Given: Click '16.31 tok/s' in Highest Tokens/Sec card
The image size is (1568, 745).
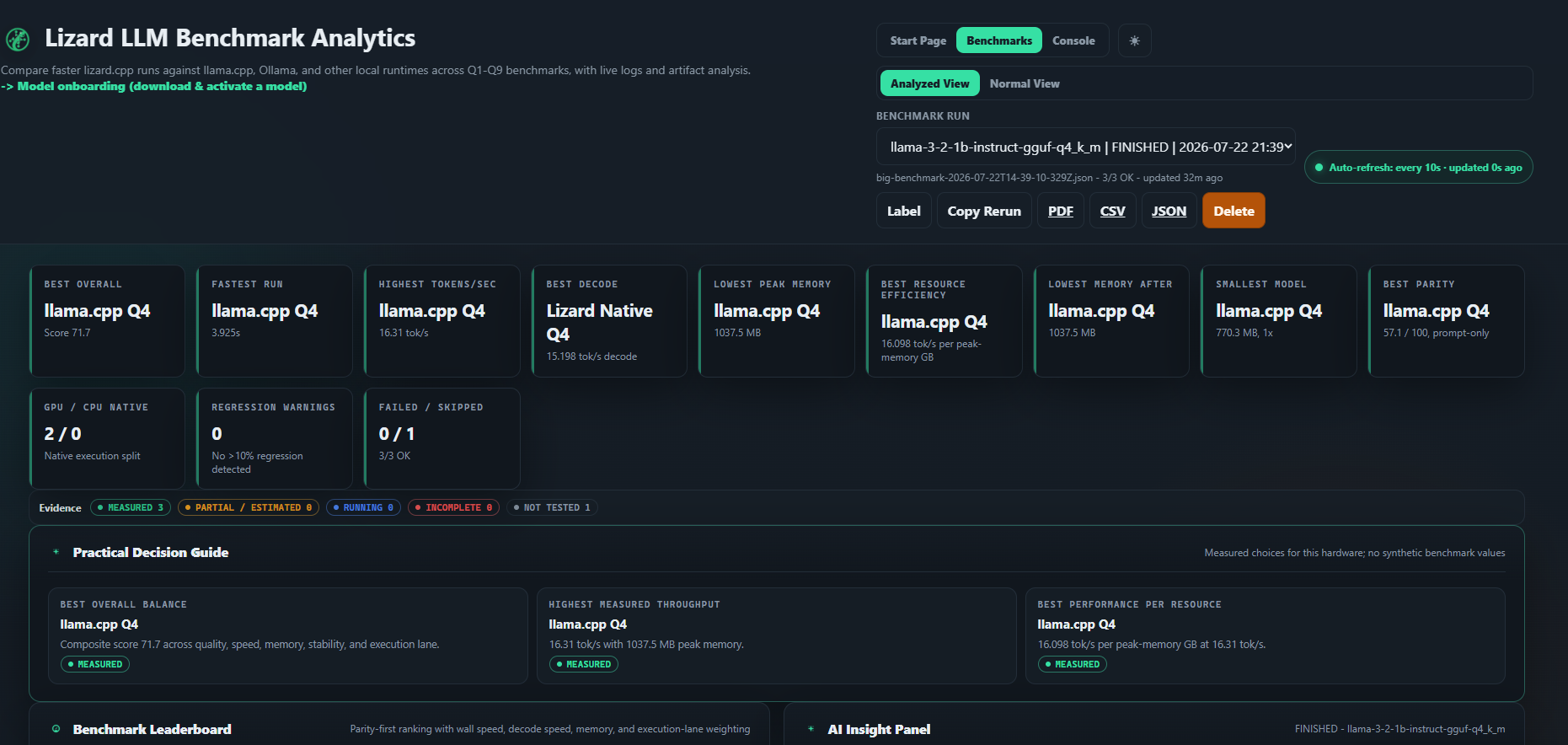Looking at the screenshot, I should [x=404, y=333].
